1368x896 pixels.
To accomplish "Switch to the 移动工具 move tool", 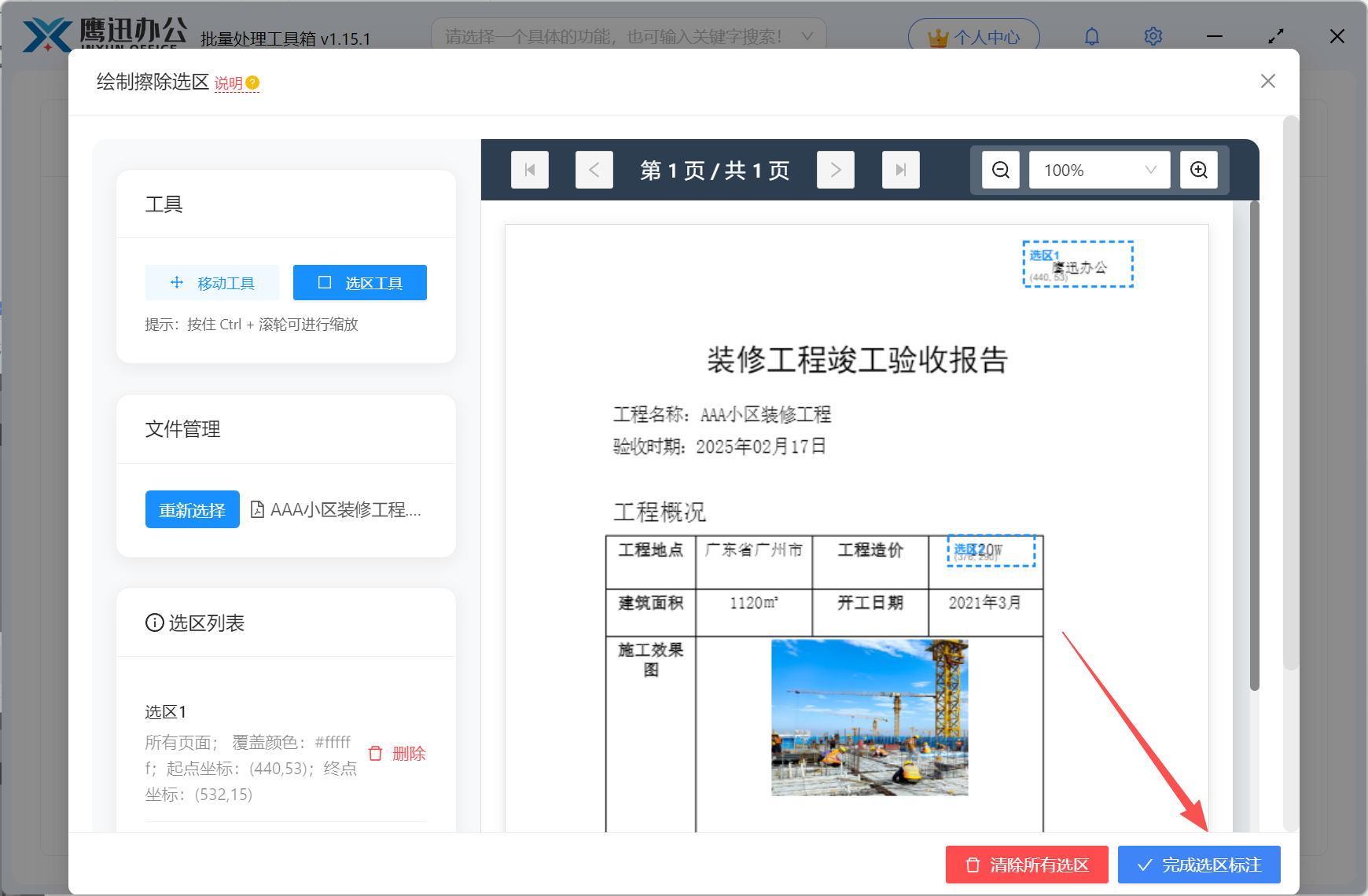I will point(211,282).
